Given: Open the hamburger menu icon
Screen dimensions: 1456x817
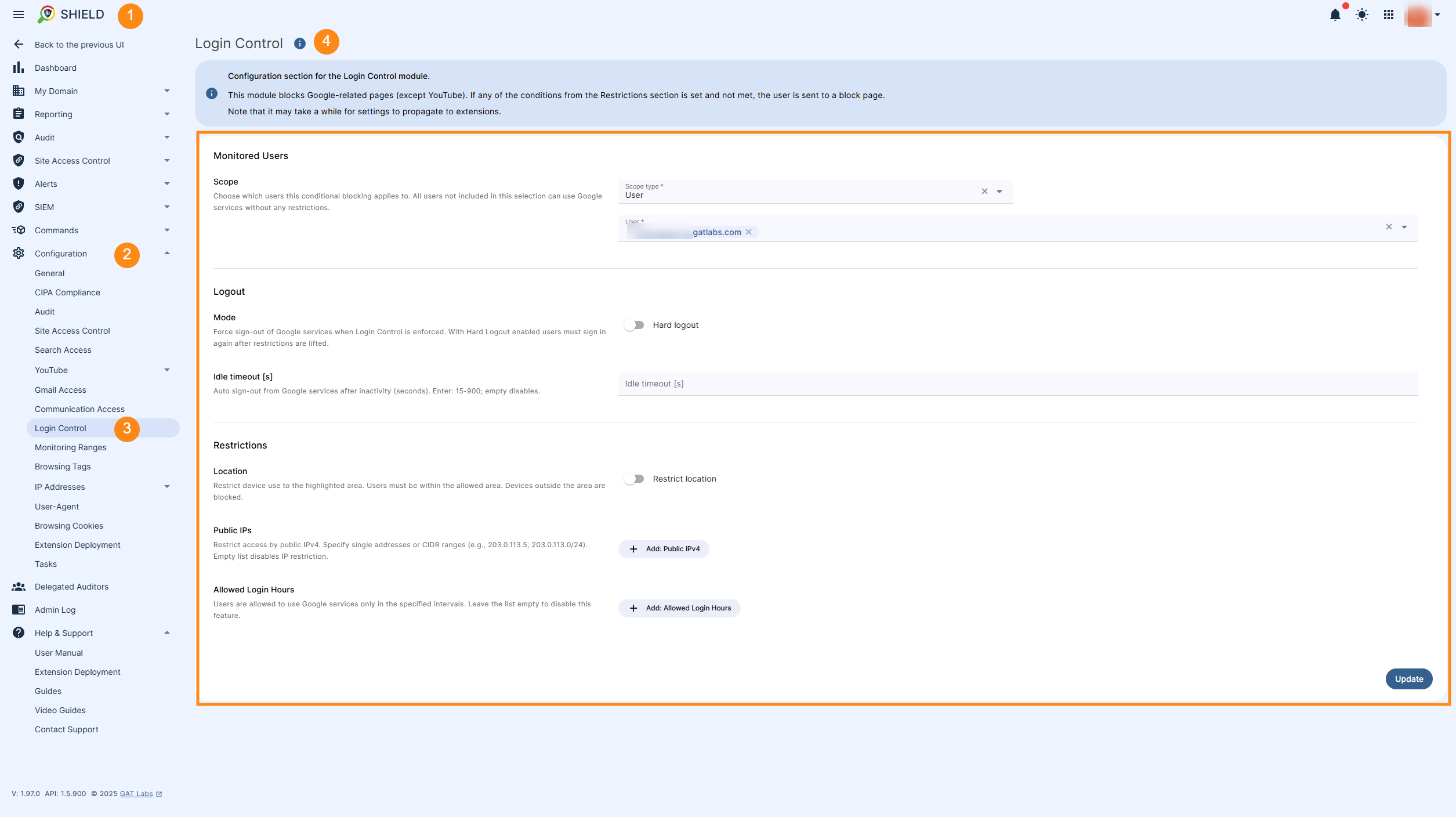Looking at the screenshot, I should point(19,15).
